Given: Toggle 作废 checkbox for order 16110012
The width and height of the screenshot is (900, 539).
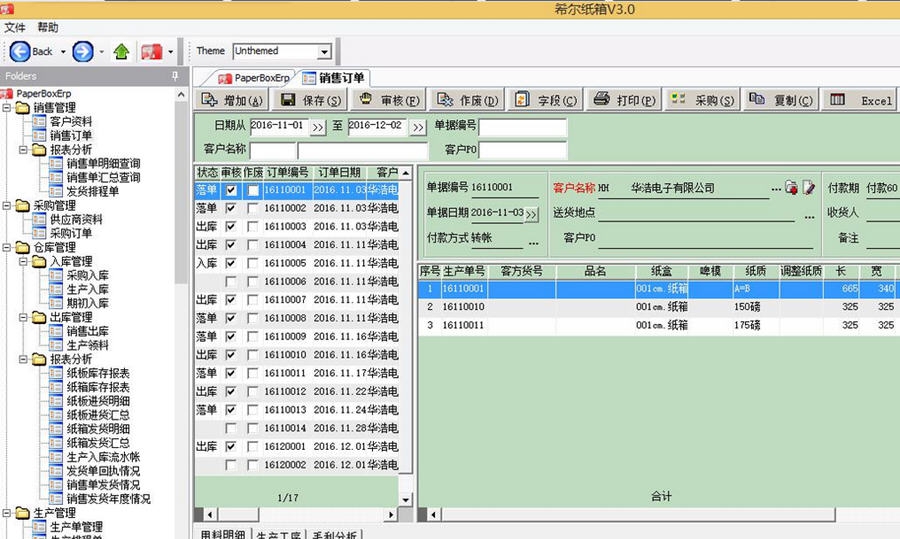Looking at the screenshot, I should (x=253, y=391).
